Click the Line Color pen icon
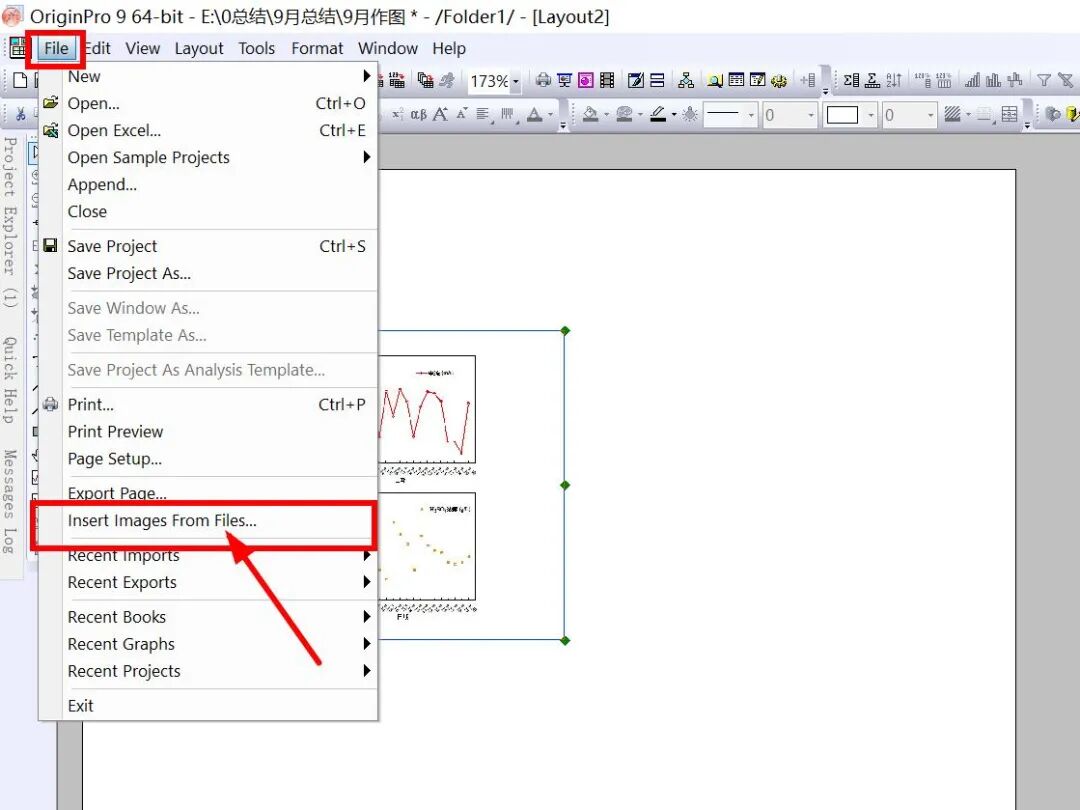Image resolution: width=1080 pixels, height=810 pixels. click(658, 114)
